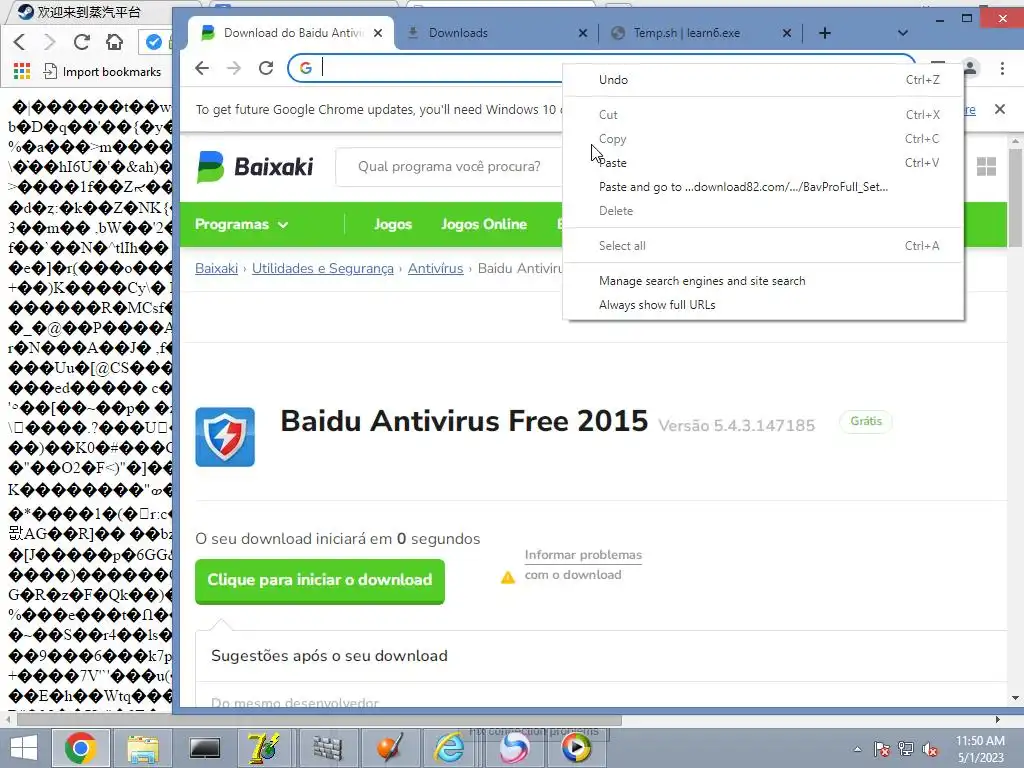The image size is (1024, 768).
Task: Open the Windows Start button
Action: pyautogui.click(x=24, y=748)
